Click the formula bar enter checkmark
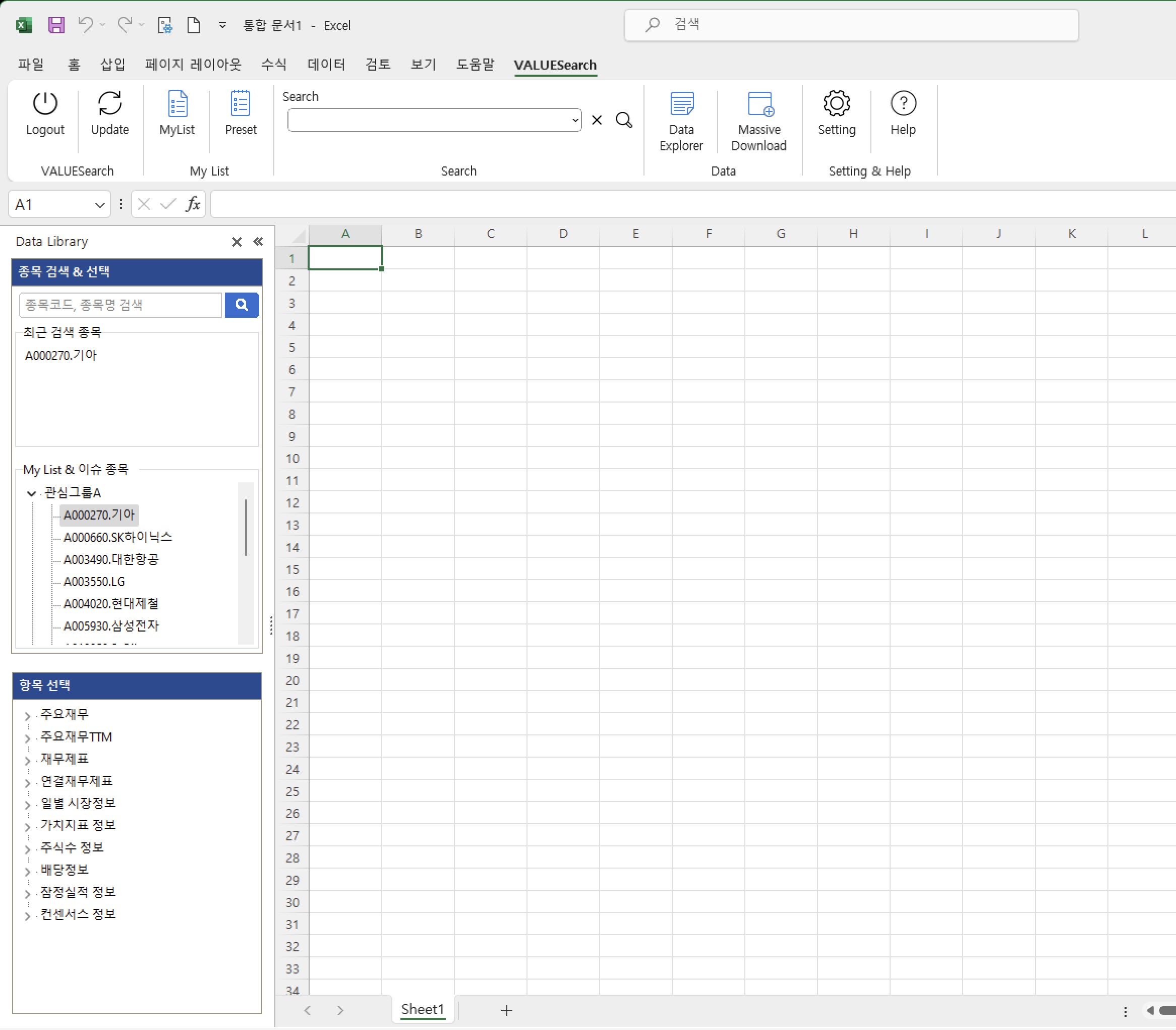Viewport: 1176px width, 1030px height. 168,204
